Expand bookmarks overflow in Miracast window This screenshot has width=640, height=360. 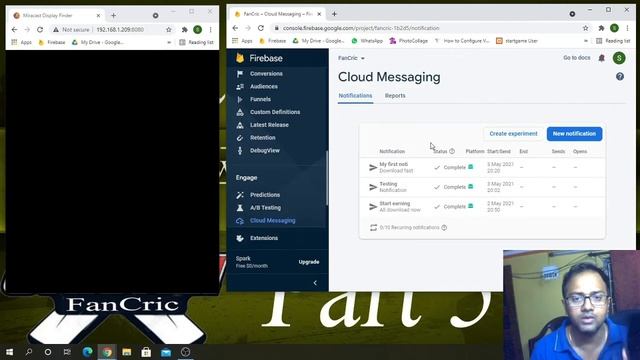tap(169, 42)
